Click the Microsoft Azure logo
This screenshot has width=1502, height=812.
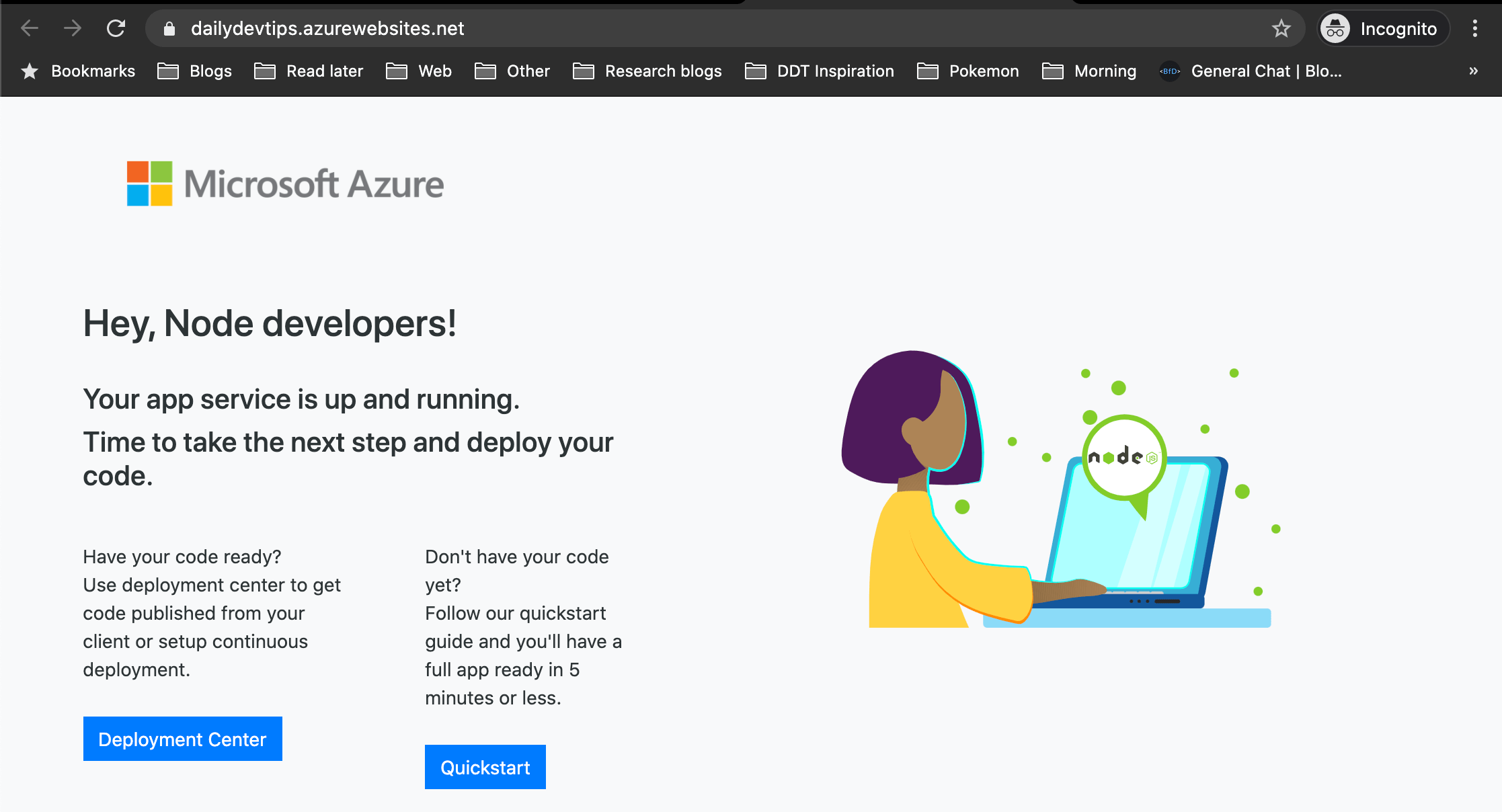click(285, 184)
